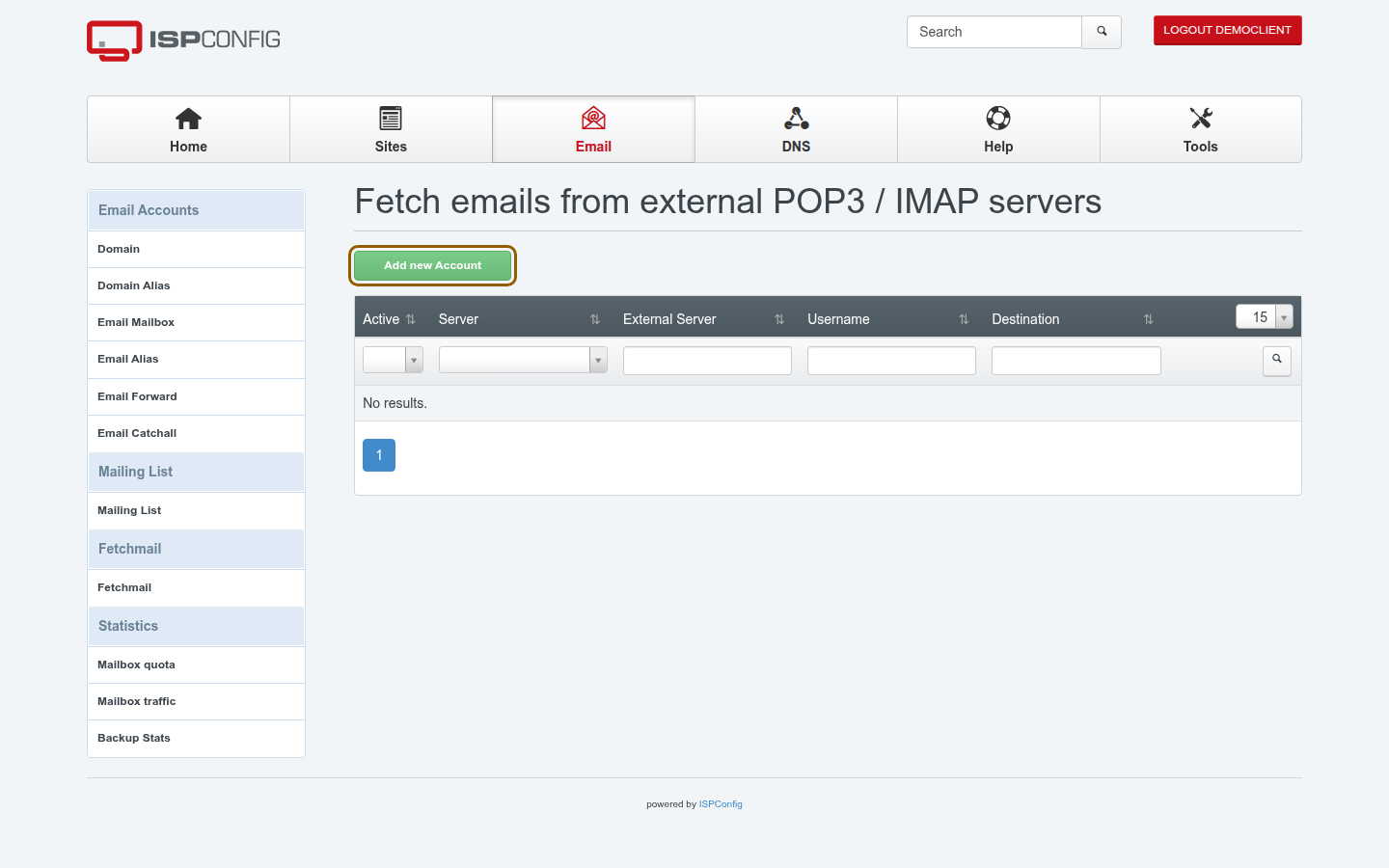Open Domain Alias in the sidebar
Image resolution: width=1389 pixels, height=868 pixels.
[x=196, y=286]
